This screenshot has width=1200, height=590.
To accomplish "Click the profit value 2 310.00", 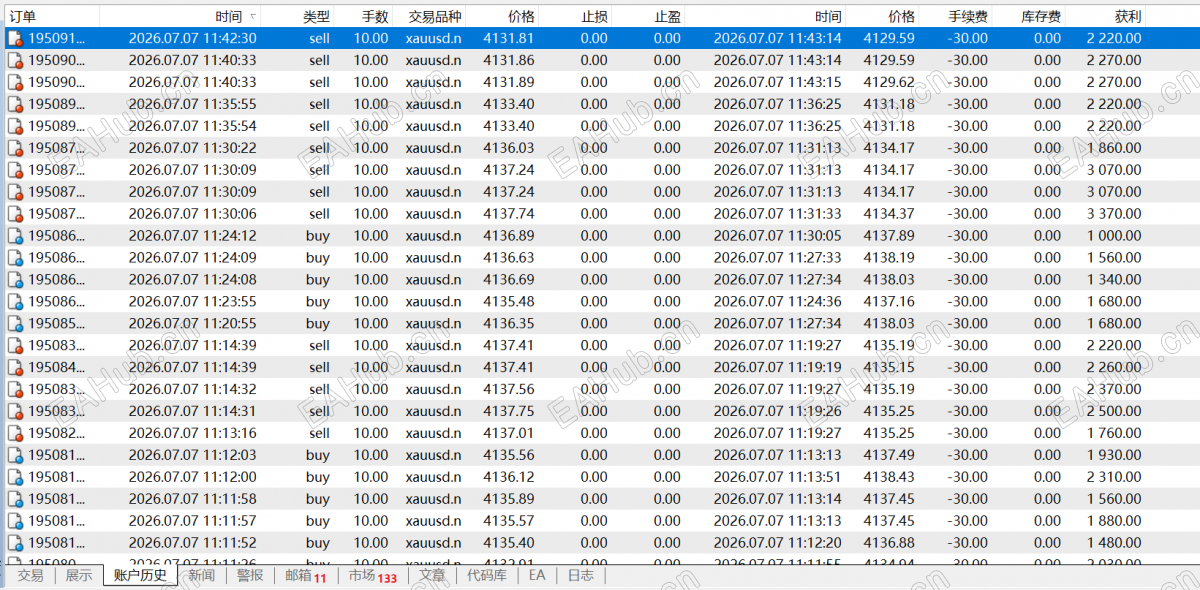I will point(1114,478).
